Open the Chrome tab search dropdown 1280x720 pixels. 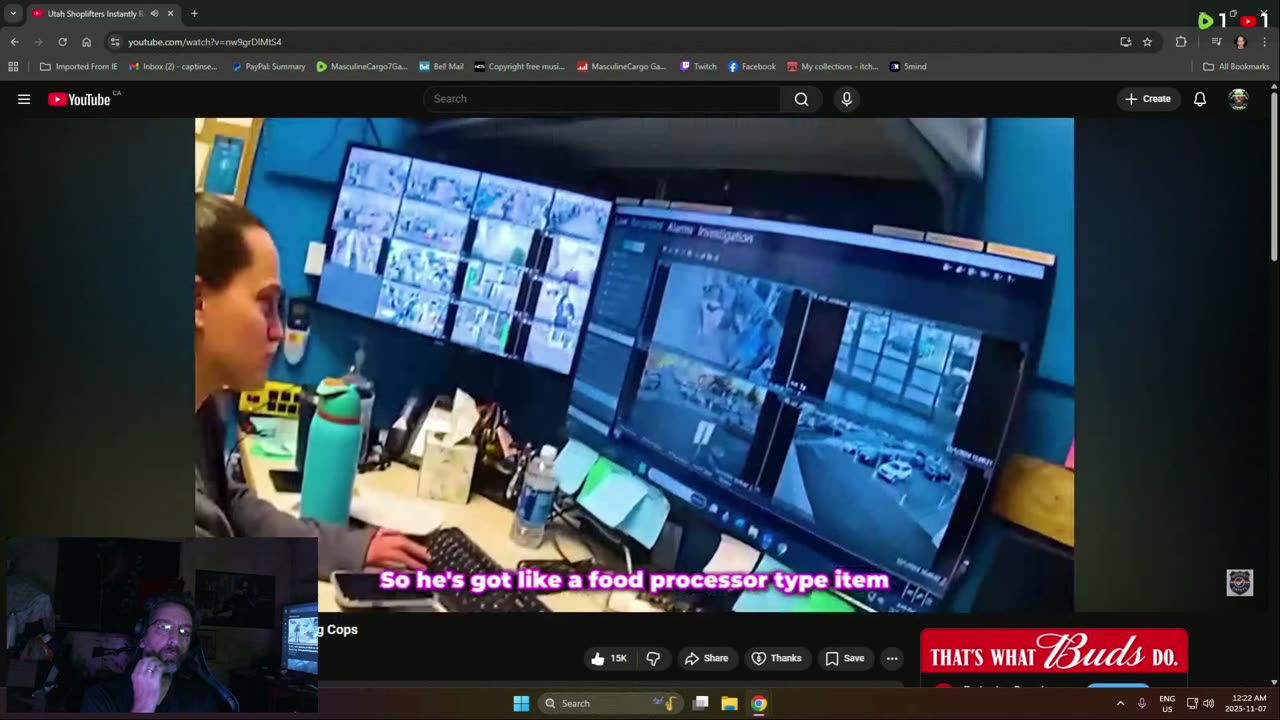13,13
